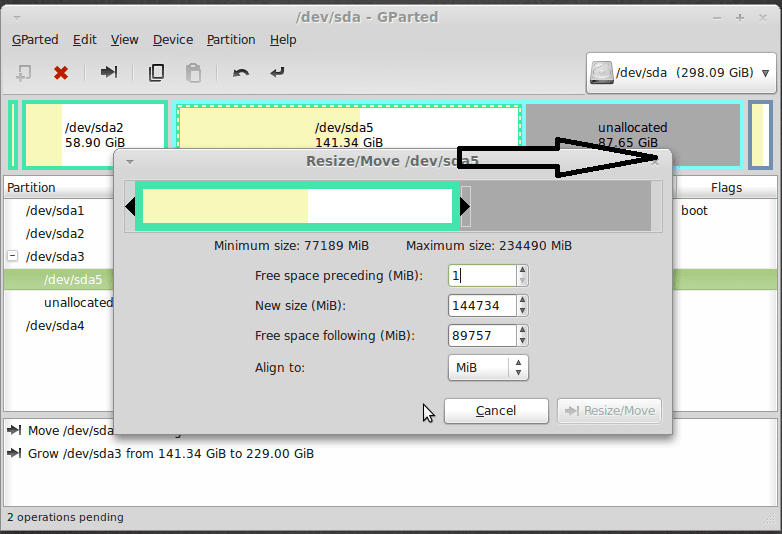Open the /dev/sda device selector dropdown
The image size is (782, 534).
[x=681, y=73]
